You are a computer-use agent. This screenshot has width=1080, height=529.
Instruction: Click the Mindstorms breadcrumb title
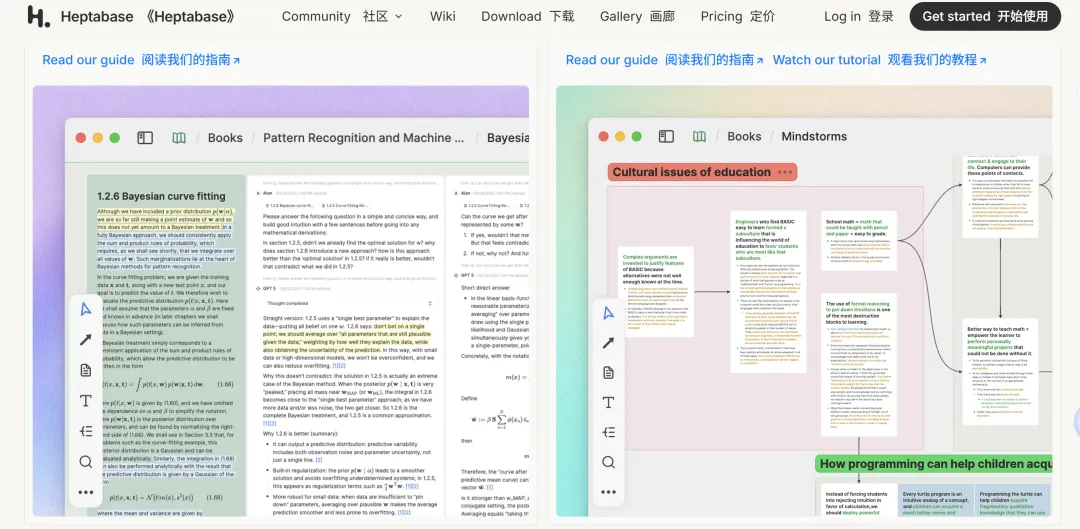814,136
